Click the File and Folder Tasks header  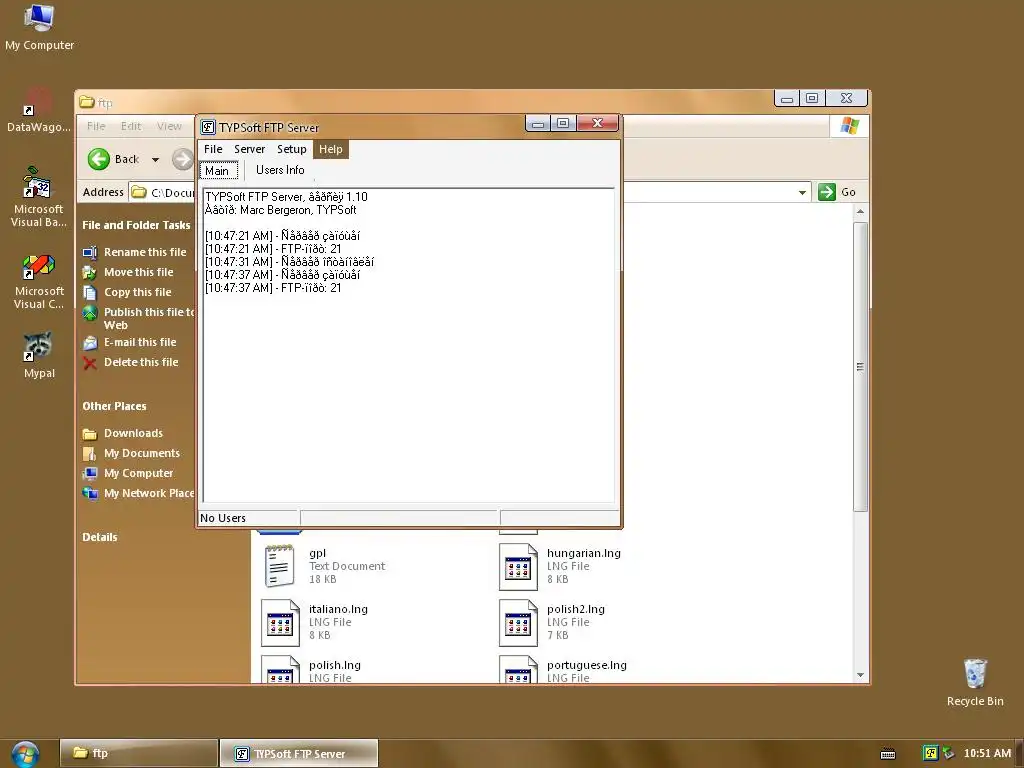[136, 225]
